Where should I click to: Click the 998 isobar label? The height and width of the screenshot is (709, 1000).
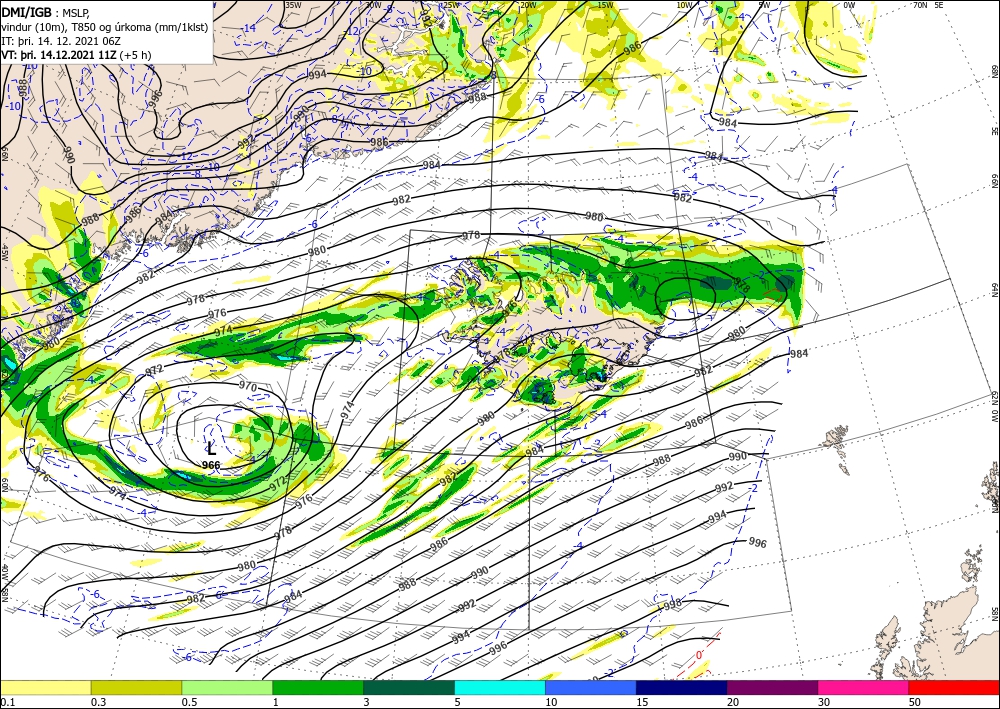tap(673, 603)
